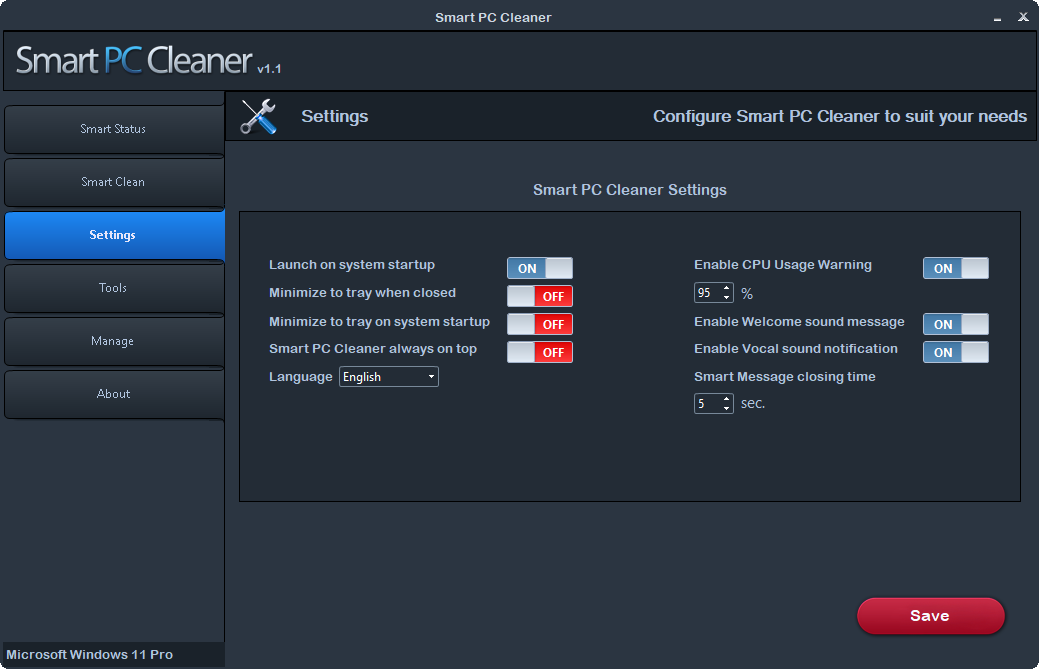Screen dimensions: 1039x669
Task: Open the Smart Status panel
Action: (x=113, y=129)
